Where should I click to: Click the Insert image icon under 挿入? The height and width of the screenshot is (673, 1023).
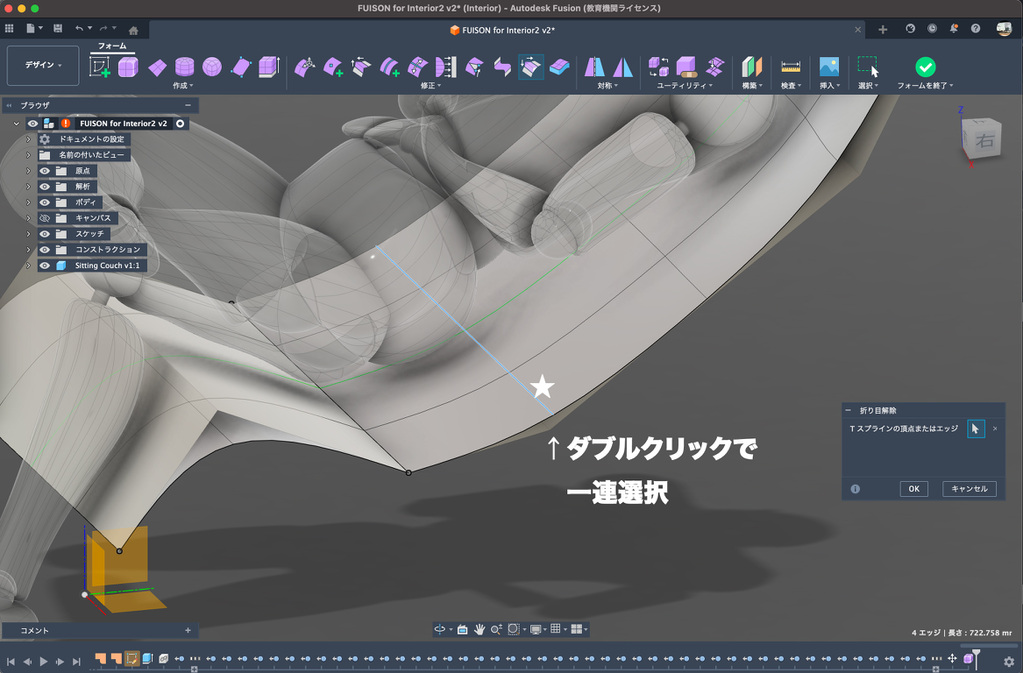pos(828,67)
